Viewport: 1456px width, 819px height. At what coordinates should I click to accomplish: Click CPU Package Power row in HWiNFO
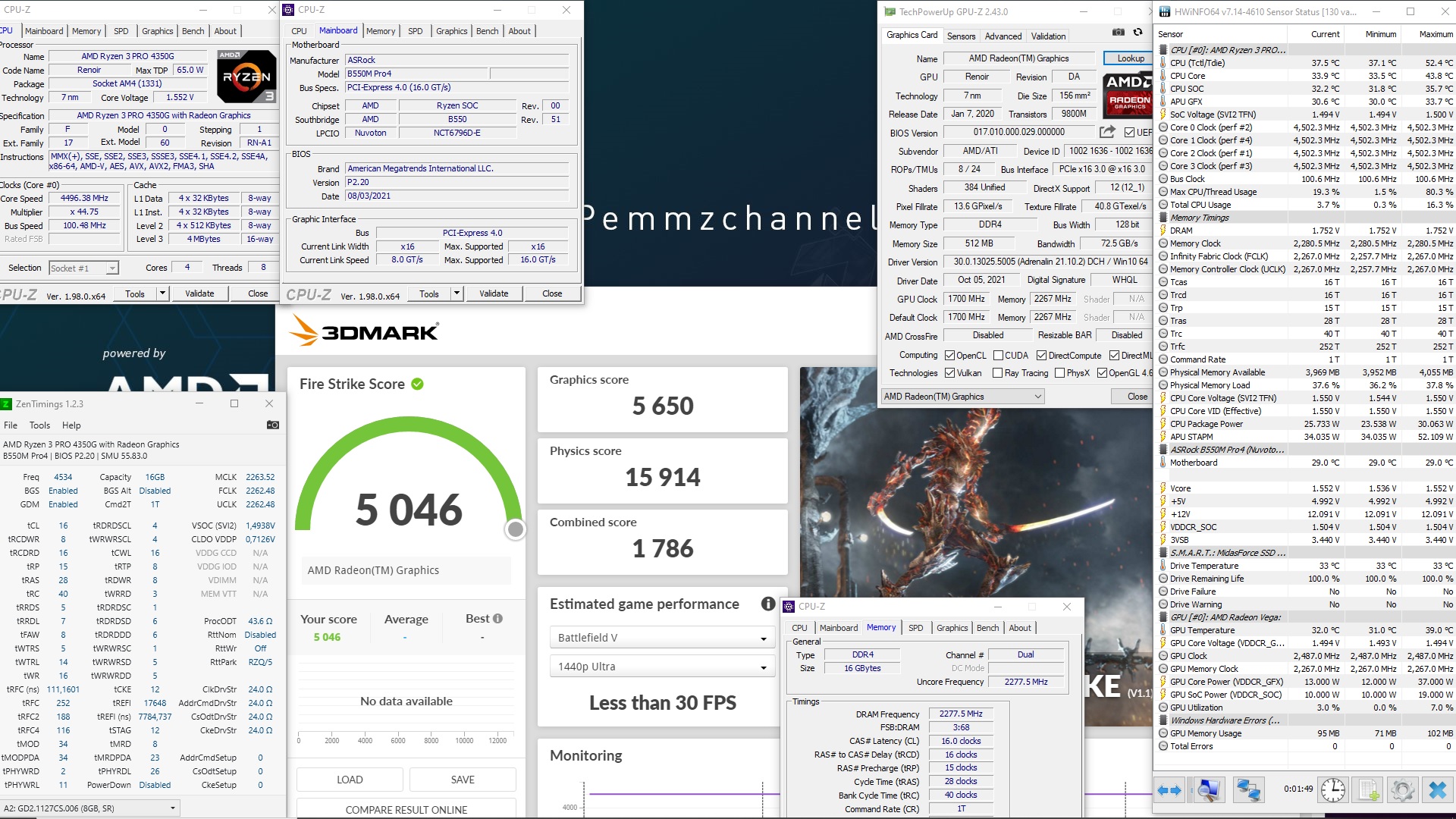tap(1306, 424)
